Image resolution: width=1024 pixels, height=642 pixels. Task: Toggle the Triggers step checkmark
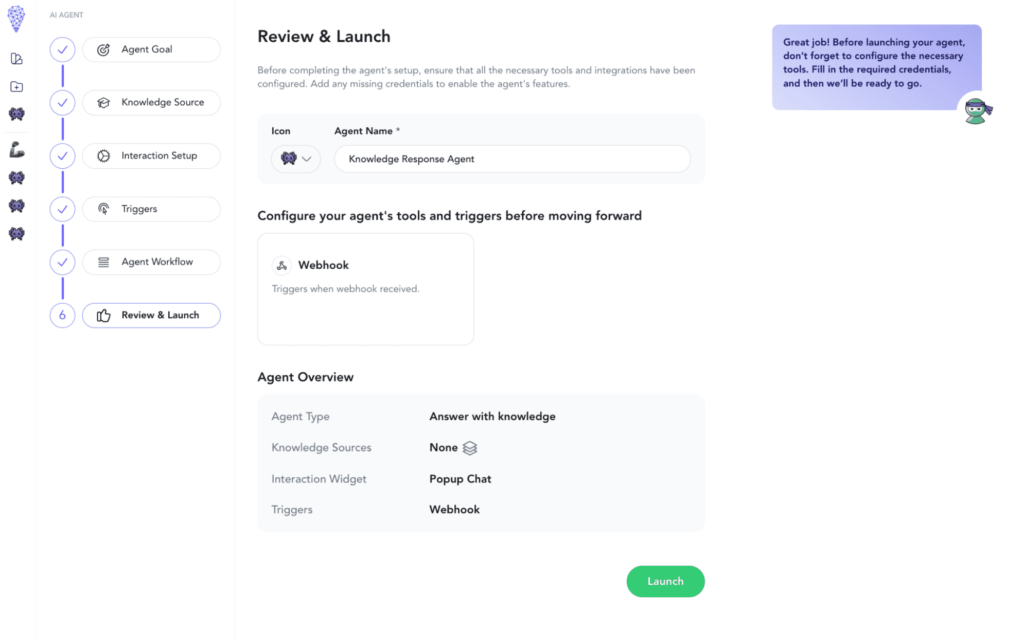pos(62,208)
